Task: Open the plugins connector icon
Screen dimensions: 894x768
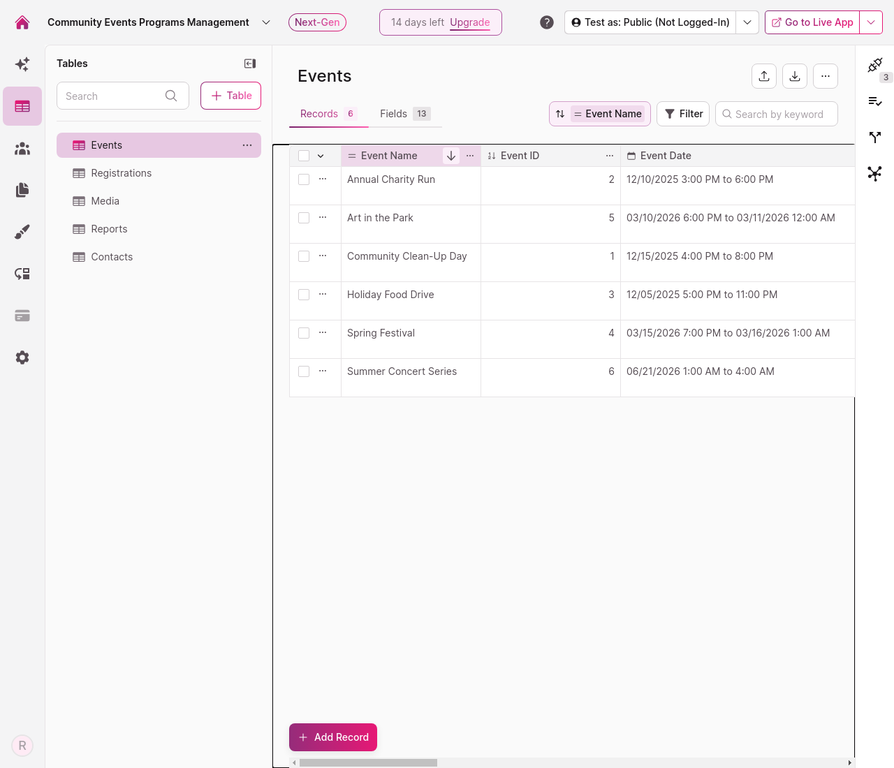Action: click(875, 64)
